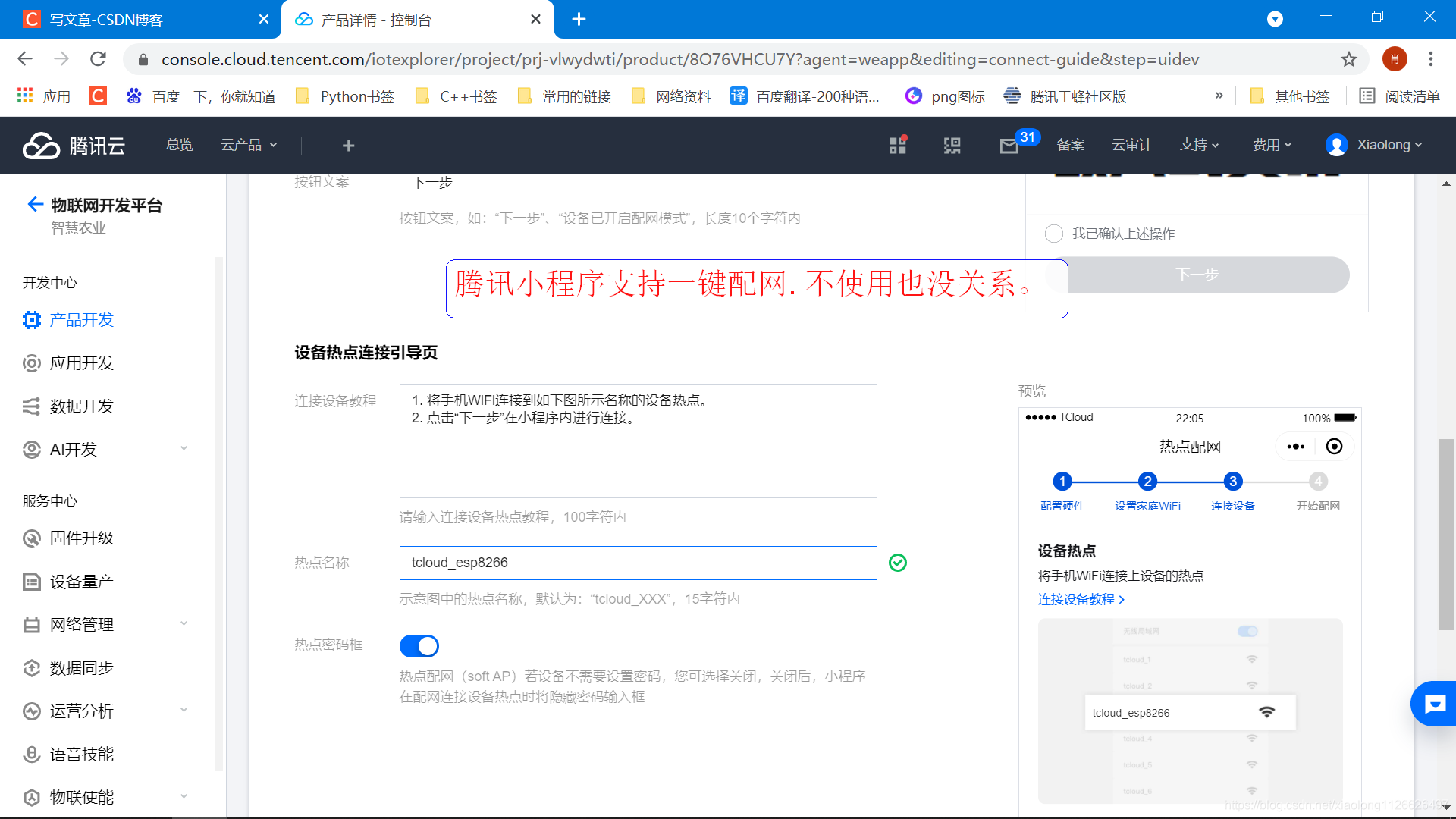The image size is (1456, 819).
Task: Click the plus icon in the cloud nav bar
Action: [348, 146]
